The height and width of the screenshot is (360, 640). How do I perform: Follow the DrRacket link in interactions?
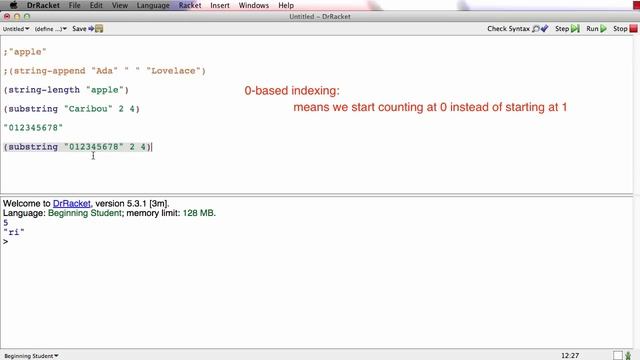coord(71,203)
